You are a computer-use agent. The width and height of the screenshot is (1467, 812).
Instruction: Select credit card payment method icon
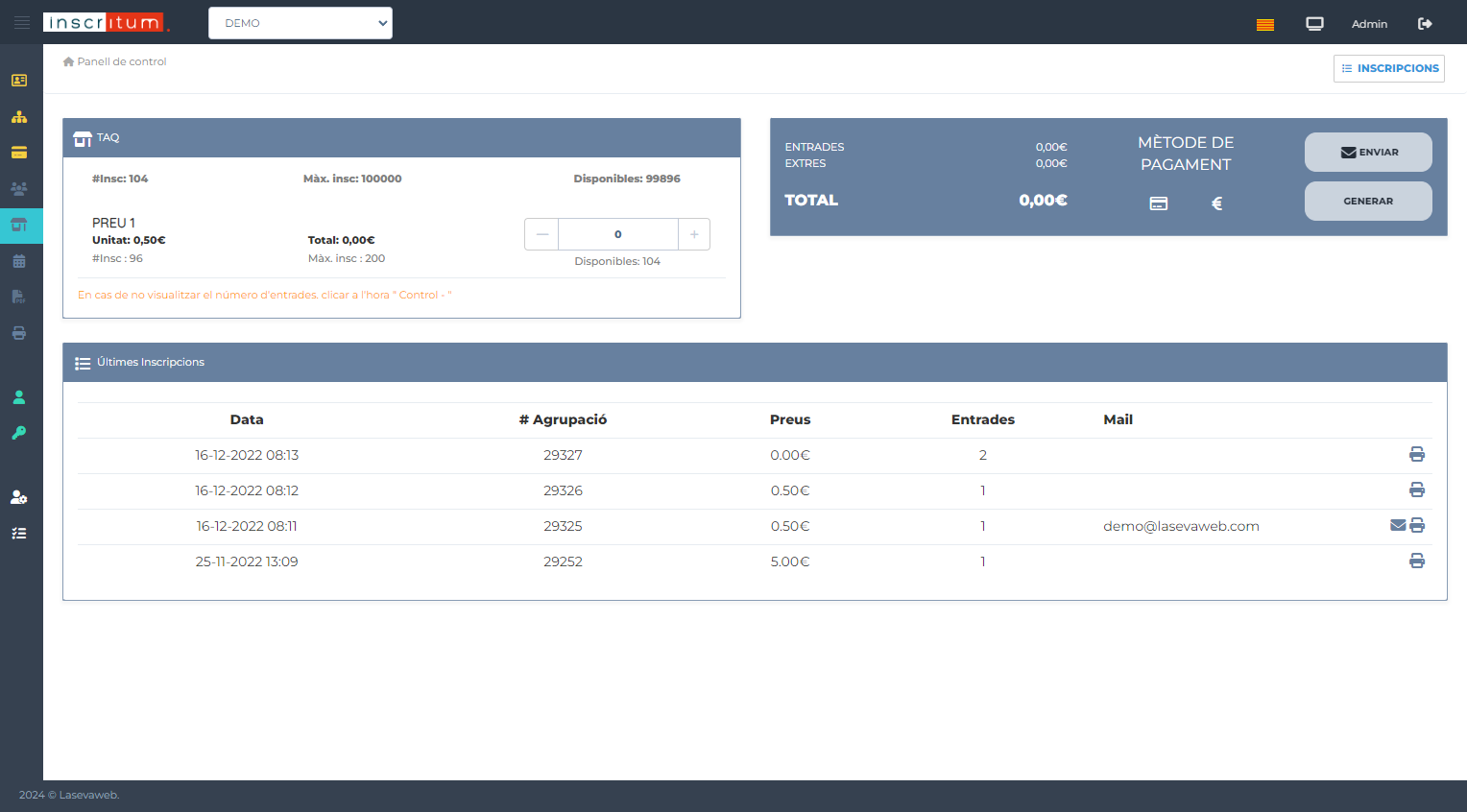[1159, 203]
